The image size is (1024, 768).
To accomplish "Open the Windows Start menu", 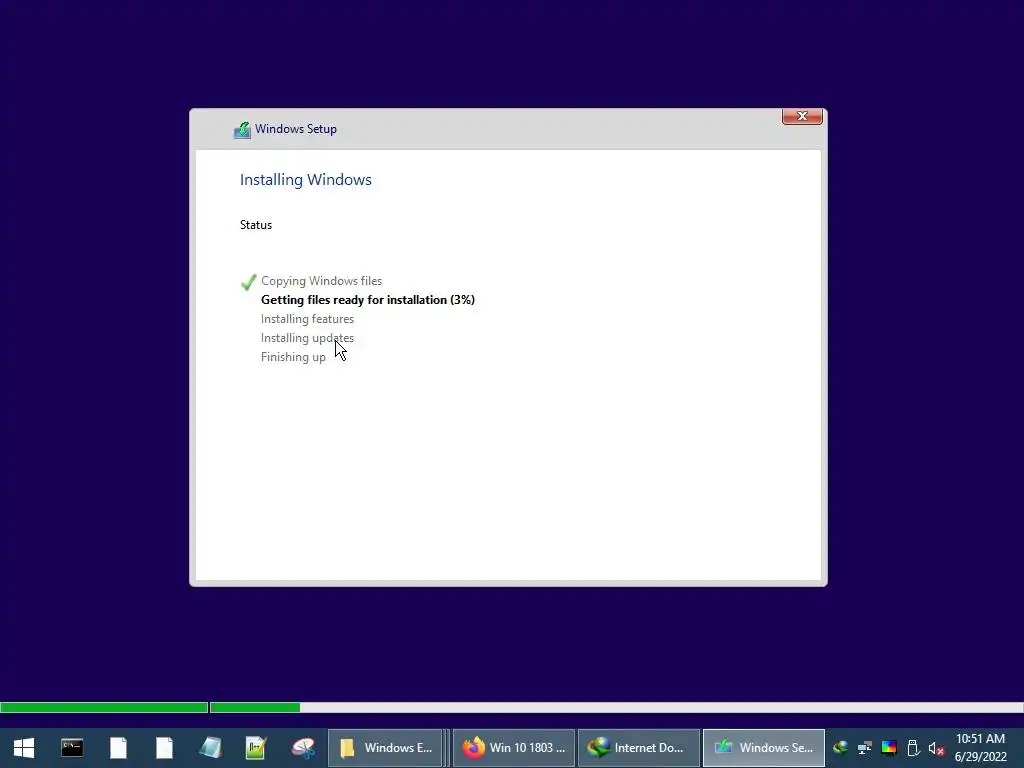I will pos(24,748).
